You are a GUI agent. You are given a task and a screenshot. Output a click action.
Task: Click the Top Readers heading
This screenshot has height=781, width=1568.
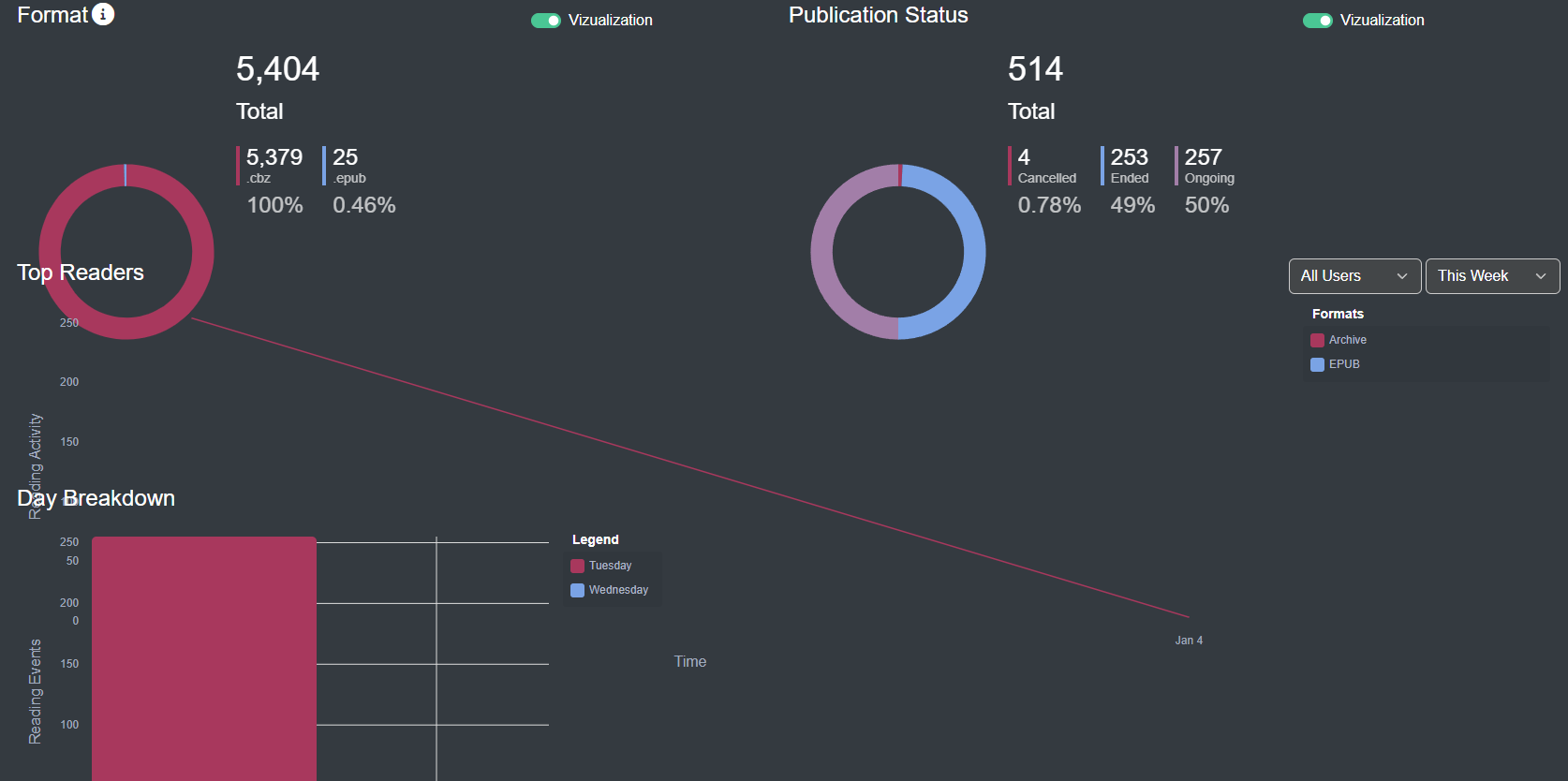pos(81,273)
